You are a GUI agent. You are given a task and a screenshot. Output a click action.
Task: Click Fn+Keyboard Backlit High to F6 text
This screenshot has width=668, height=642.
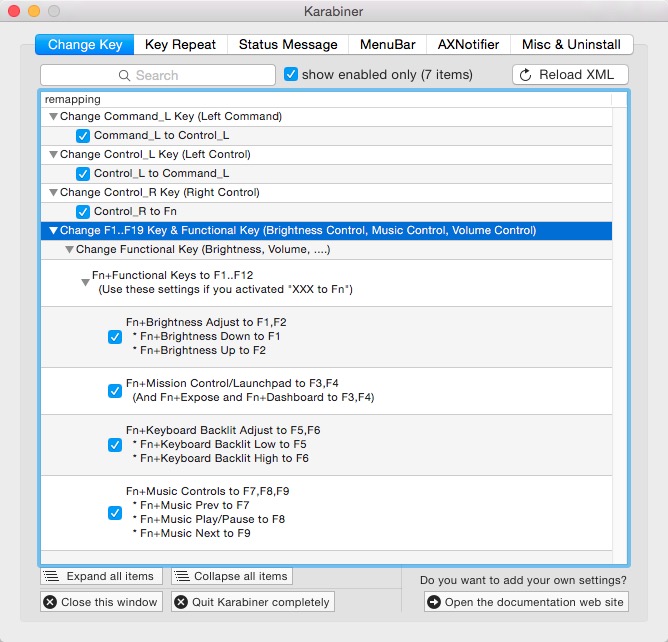pos(224,458)
